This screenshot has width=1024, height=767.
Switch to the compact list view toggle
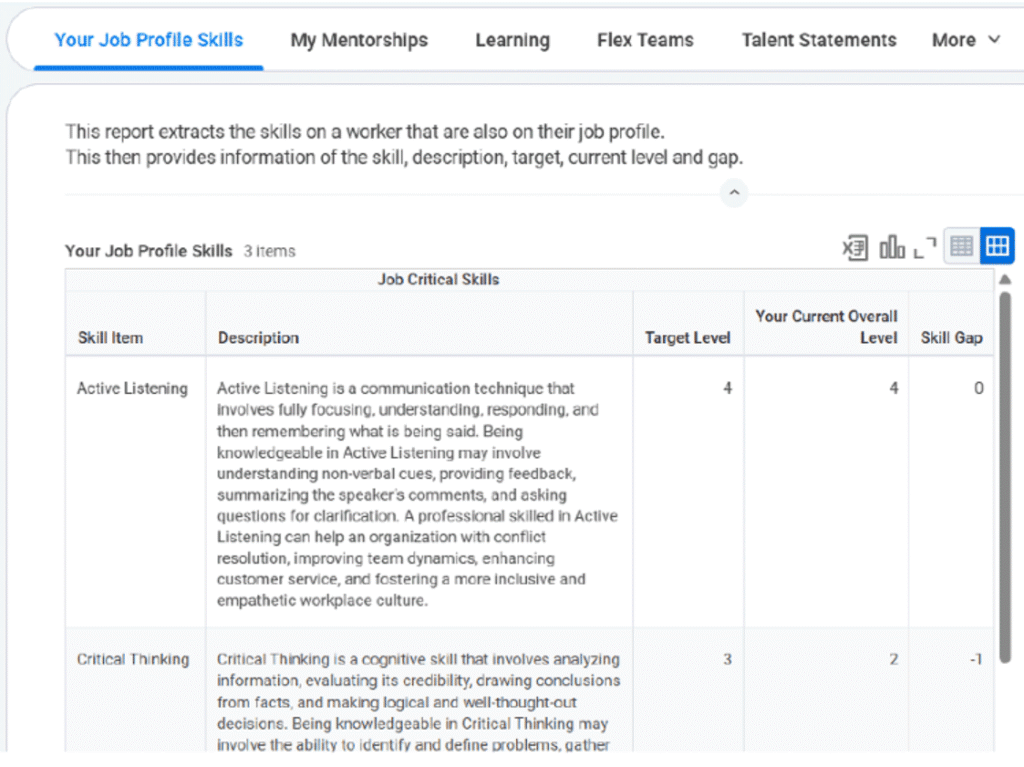tap(961, 246)
